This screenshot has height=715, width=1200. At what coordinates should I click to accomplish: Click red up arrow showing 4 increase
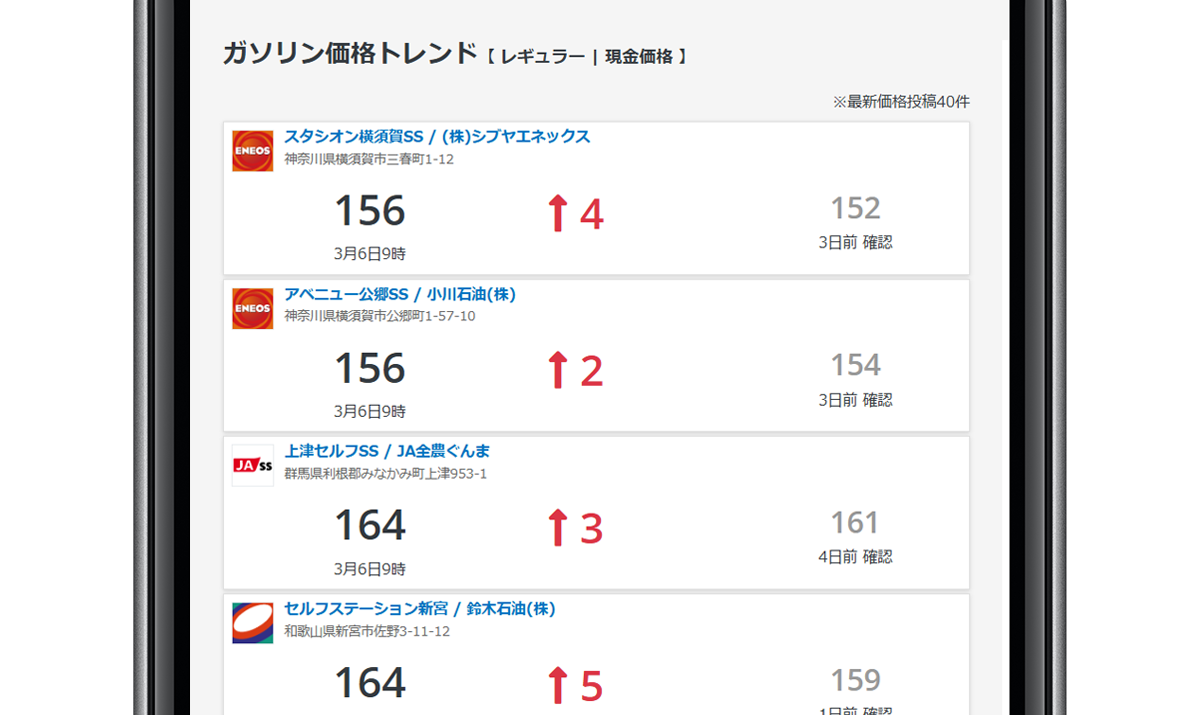tap(558, 214)
